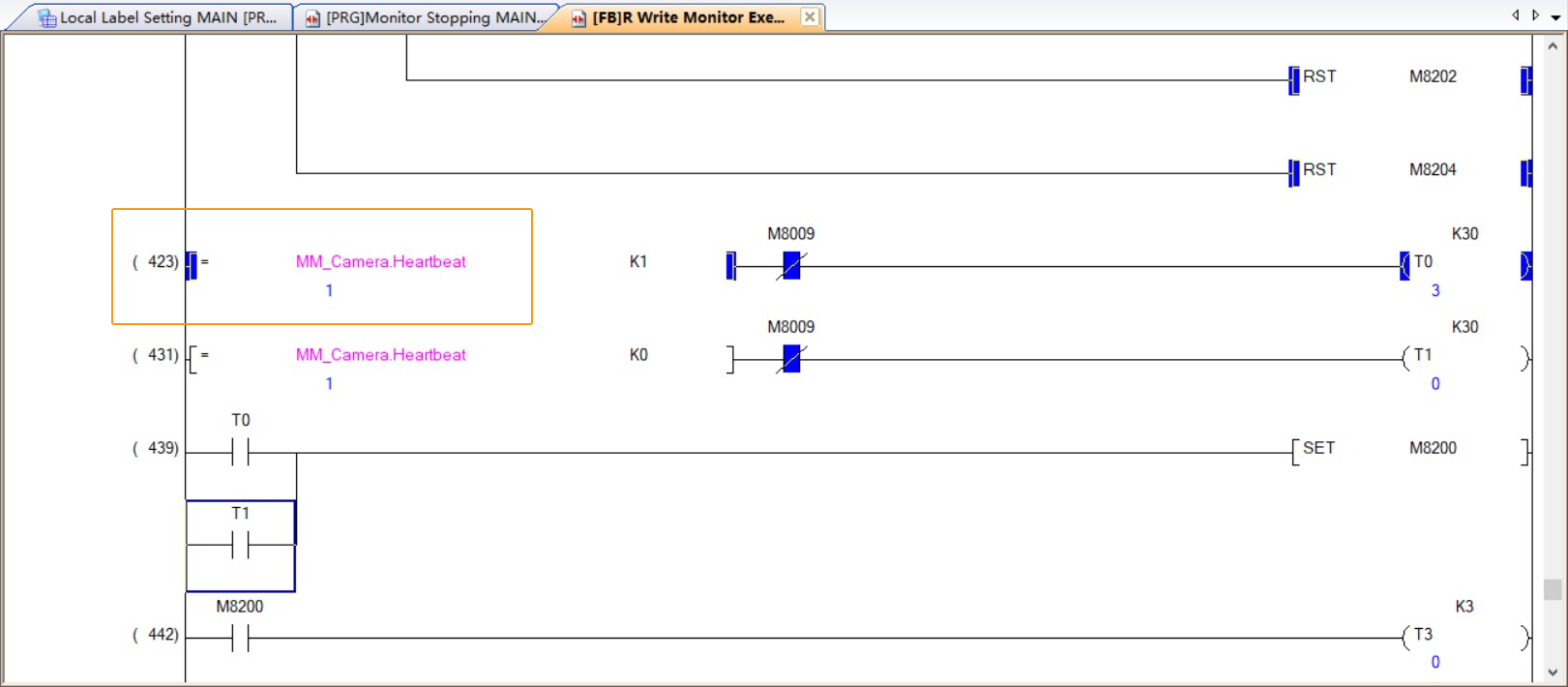Click the K0 operand on rung 431
The height and width of the screenshot is (687, 1568).
click(638, 355)
